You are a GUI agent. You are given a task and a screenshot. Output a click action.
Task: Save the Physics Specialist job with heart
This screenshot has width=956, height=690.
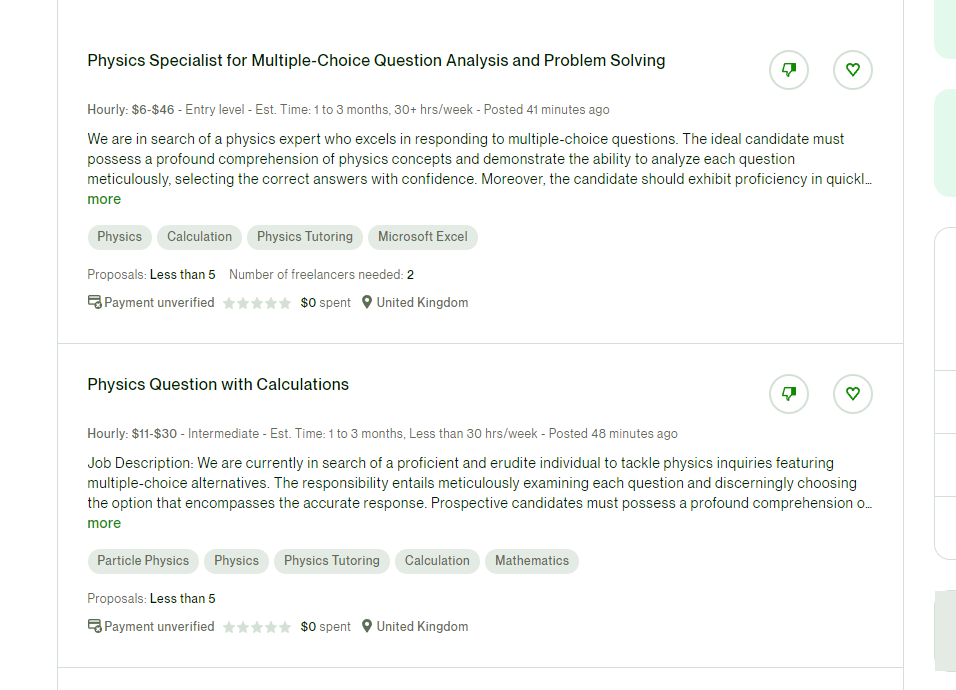click(853, 70)
